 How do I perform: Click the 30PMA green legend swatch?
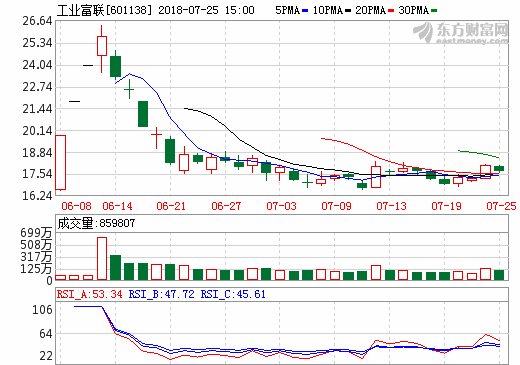pos(434,11)
